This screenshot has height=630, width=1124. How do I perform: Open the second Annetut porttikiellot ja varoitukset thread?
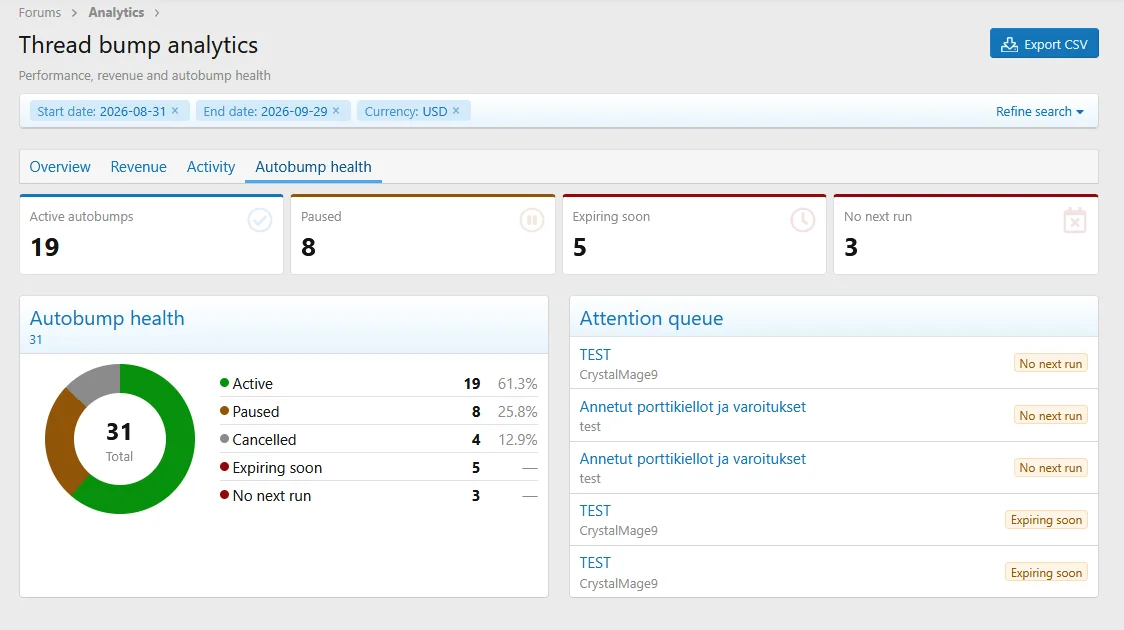(692, 459)
